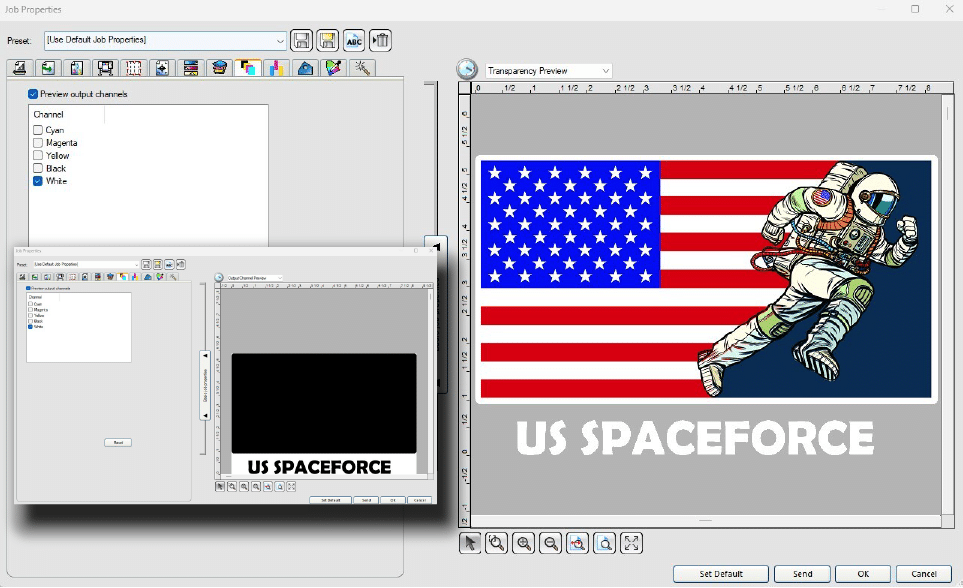Close the Job Properties window

pyautogui.click(x=949, y=9)
